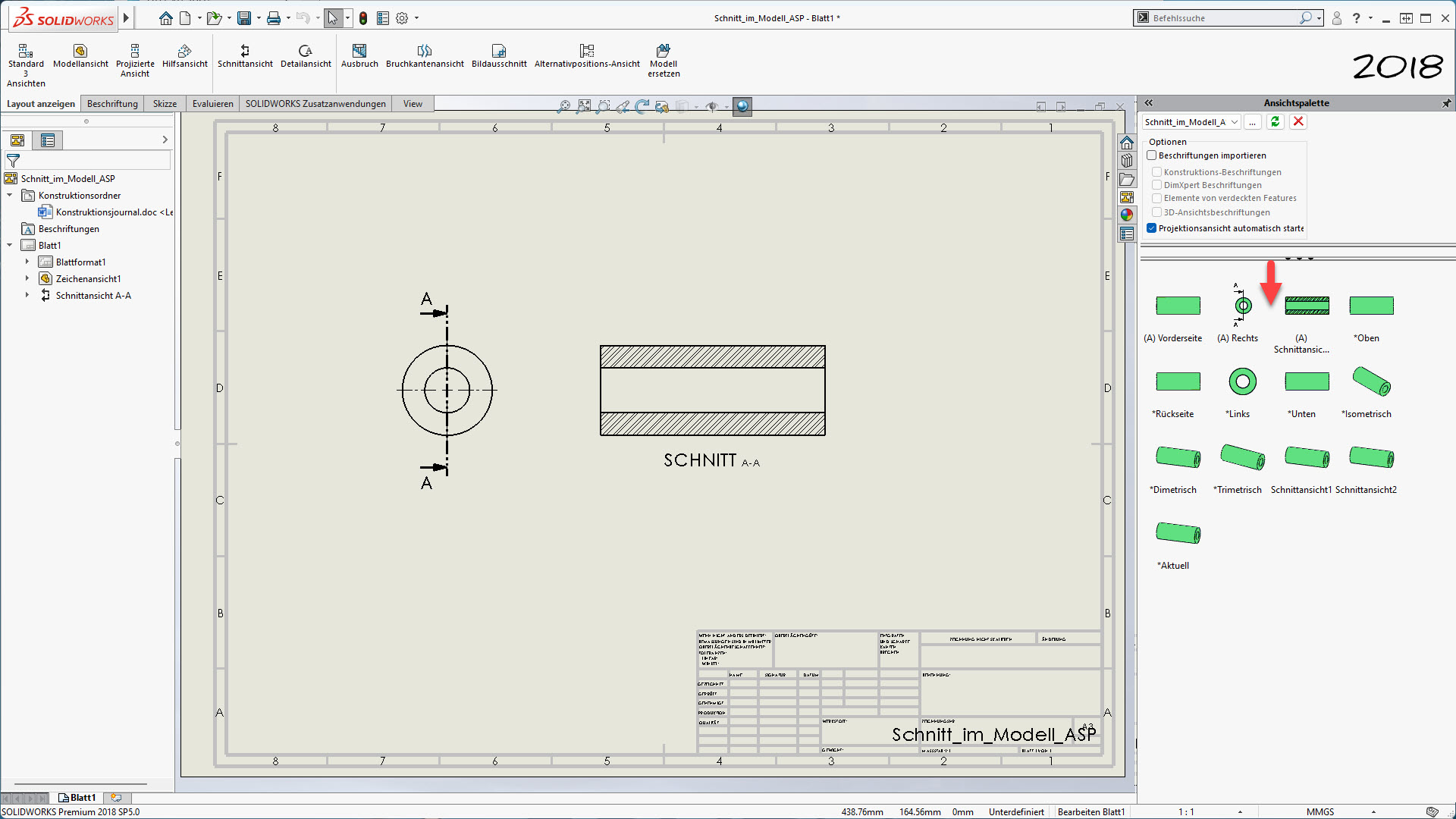Click the Hilfsansicht icon
Screen dimensions: 1456x819
[x=184, y=52]
